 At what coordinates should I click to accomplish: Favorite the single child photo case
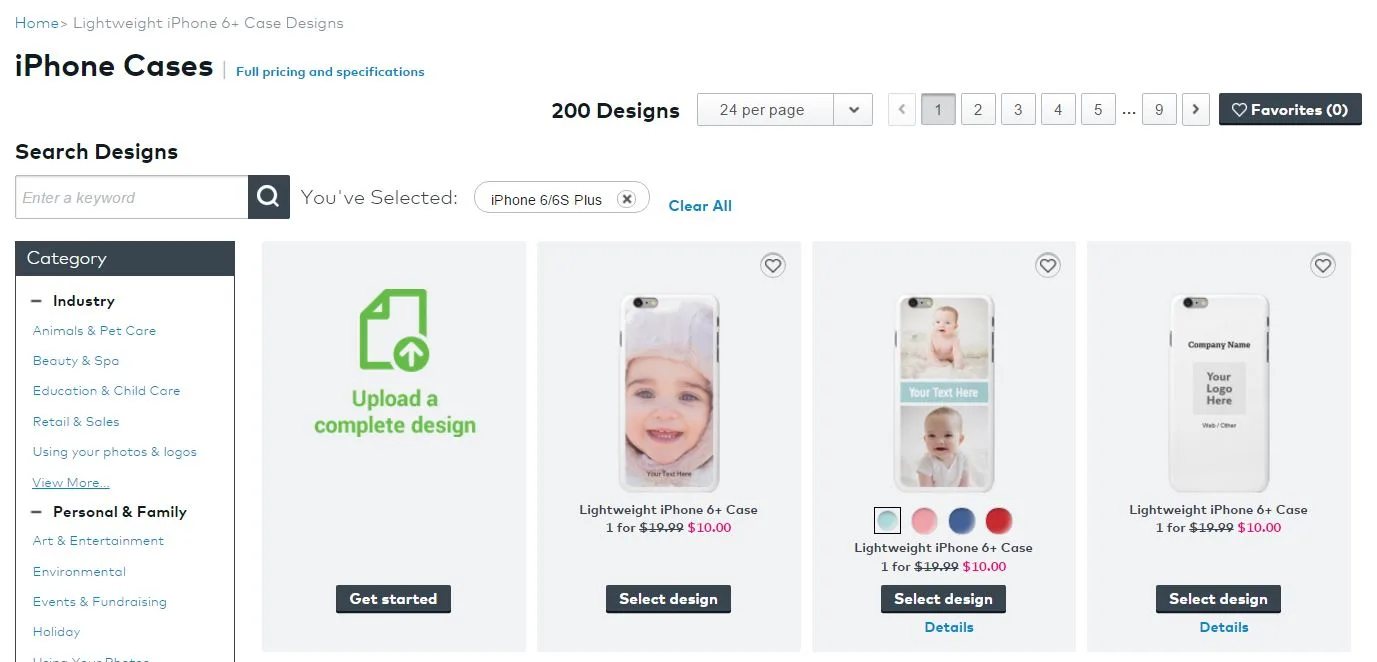772,265
